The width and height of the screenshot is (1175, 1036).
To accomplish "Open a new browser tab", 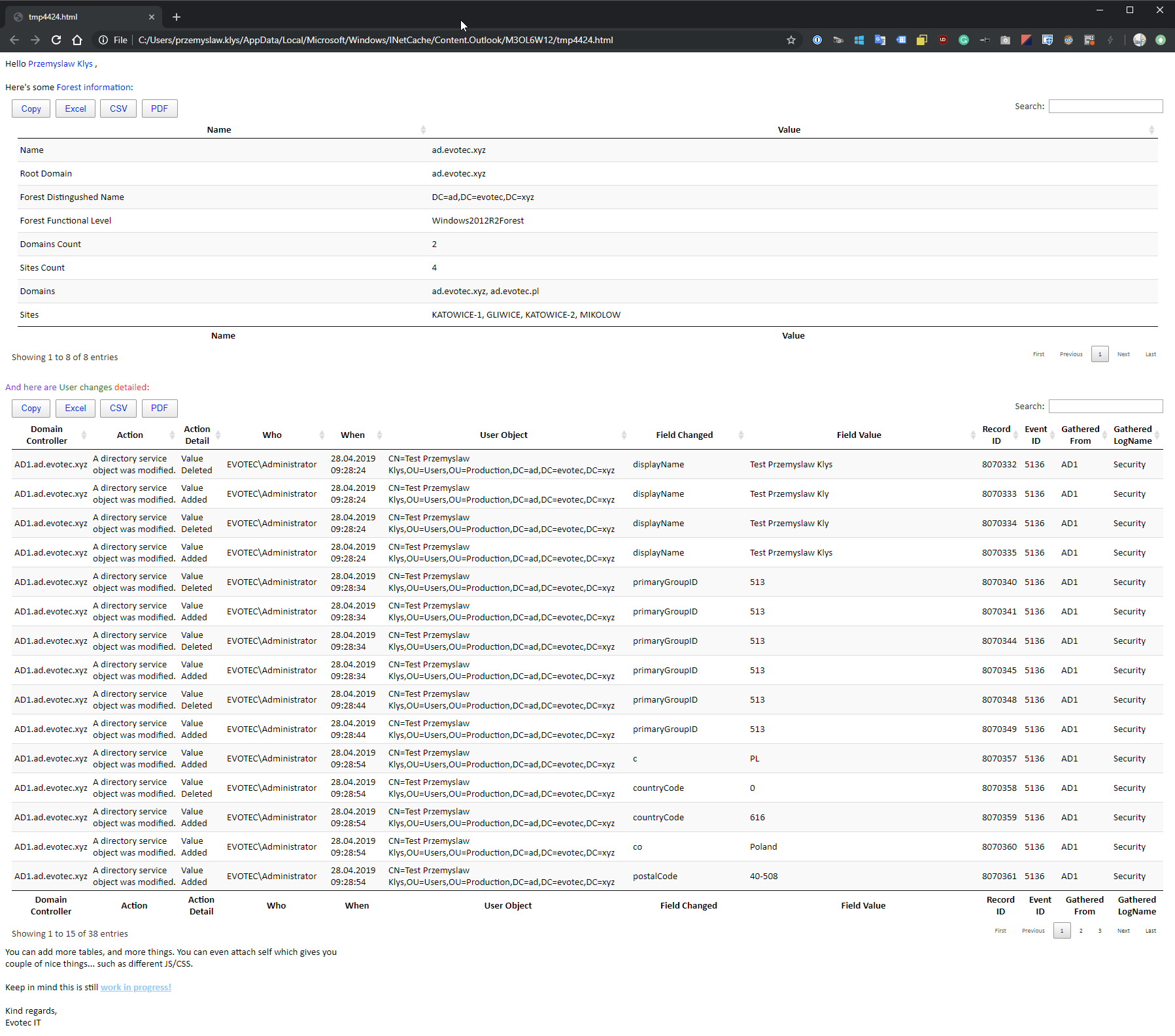I will click(x=176, y=16).
